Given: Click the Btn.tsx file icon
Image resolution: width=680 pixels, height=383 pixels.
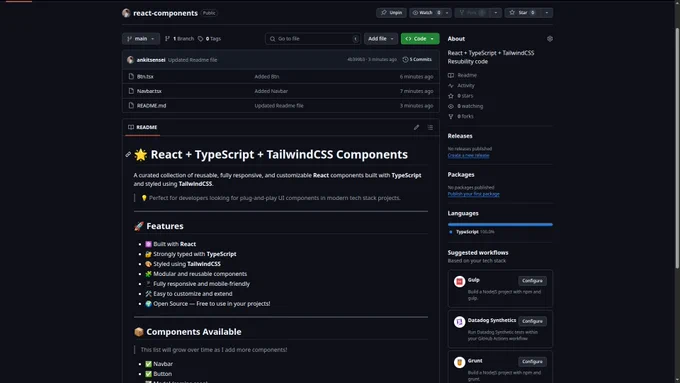Looking at the screenshot, I should coord(131,76).
